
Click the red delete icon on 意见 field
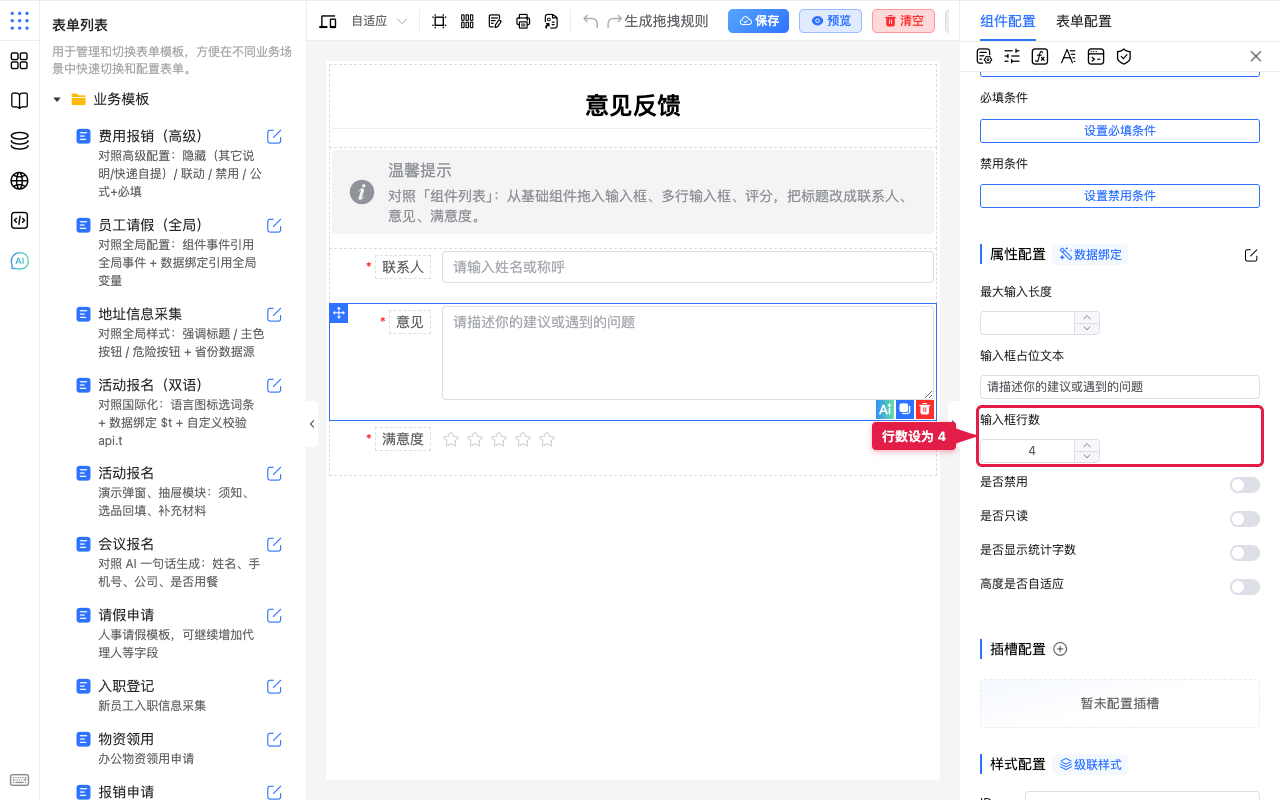tap(925, 409)
